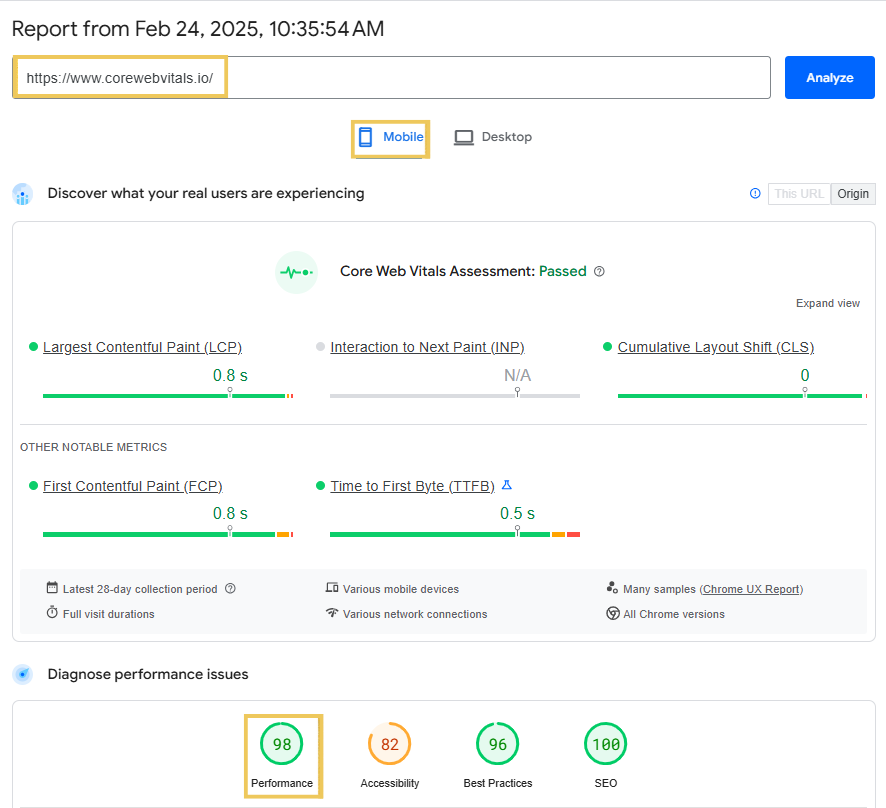Screen dimensions: 886x808
Task: Click the mobile phone icon
Action: [x=366, y=137]
